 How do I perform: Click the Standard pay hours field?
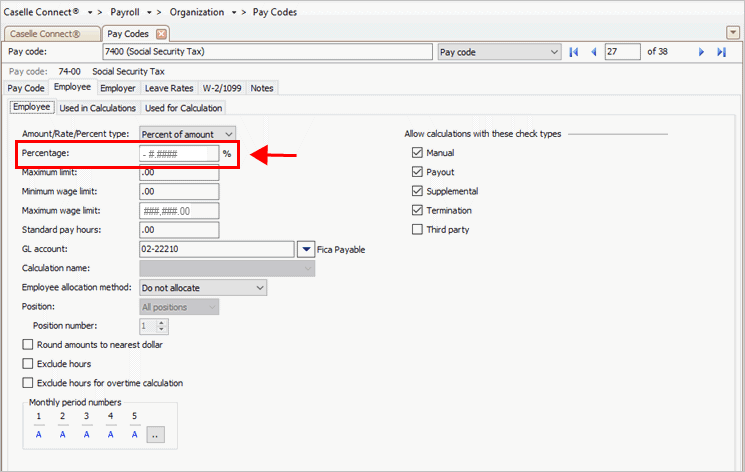(179, 230)
